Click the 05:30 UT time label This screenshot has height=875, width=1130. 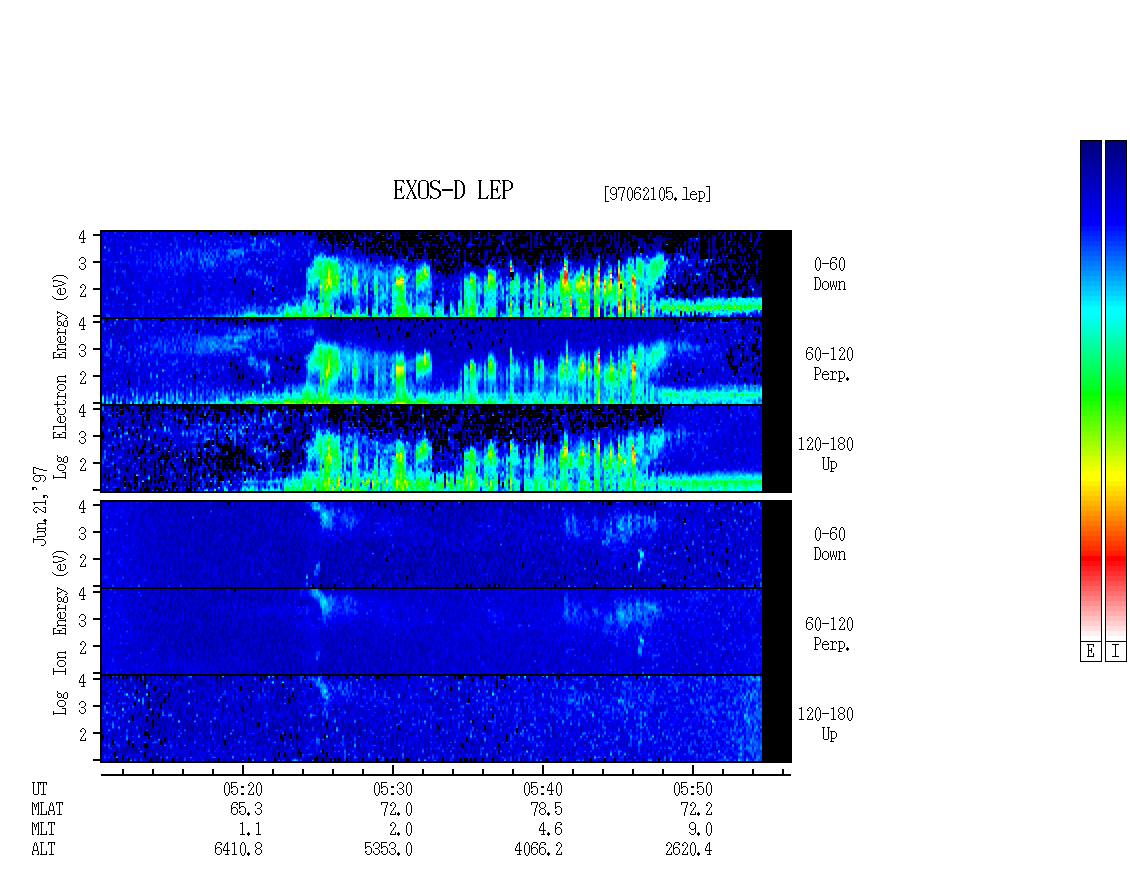393,789
